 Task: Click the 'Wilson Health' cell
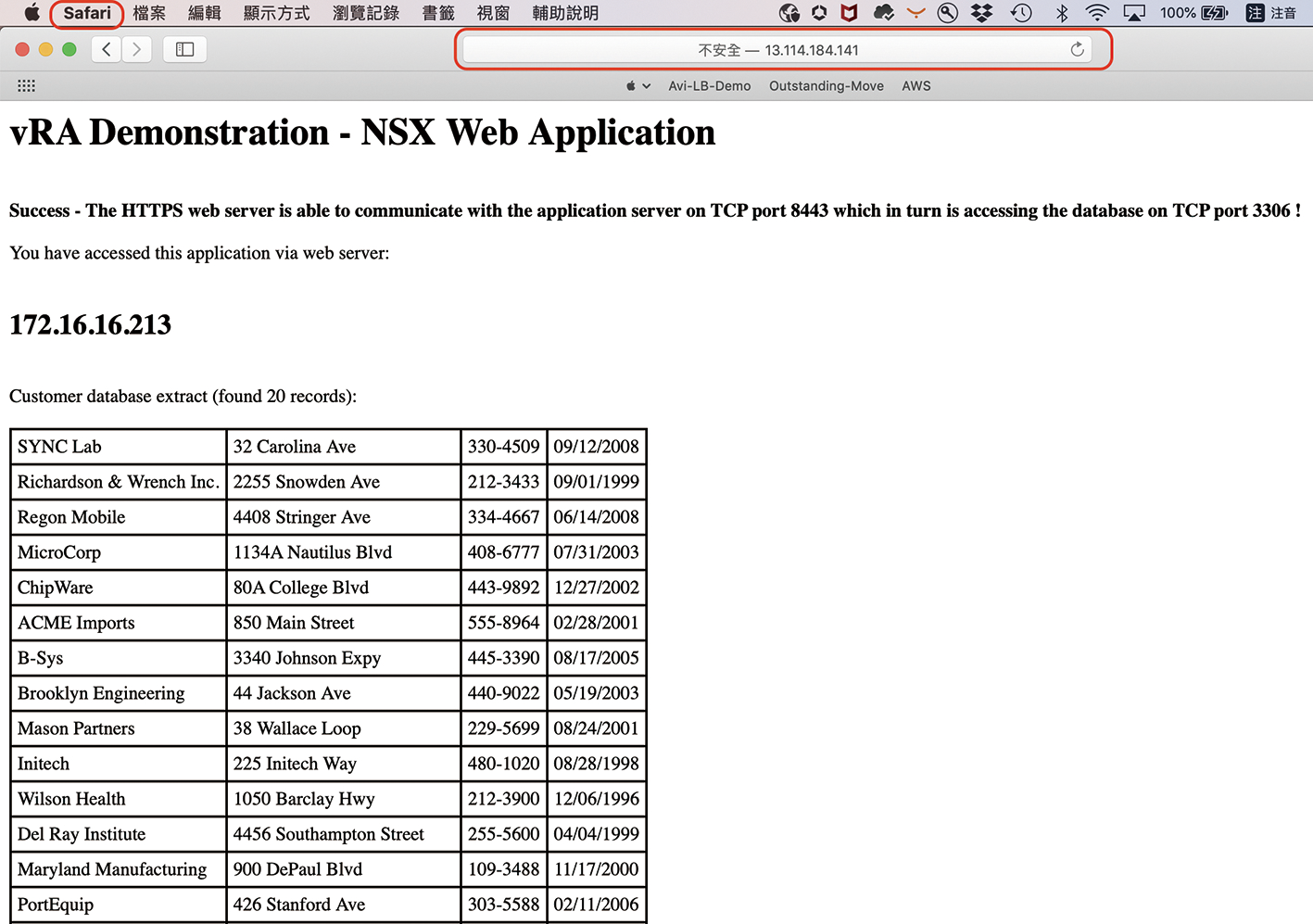(x=119, y=799)
